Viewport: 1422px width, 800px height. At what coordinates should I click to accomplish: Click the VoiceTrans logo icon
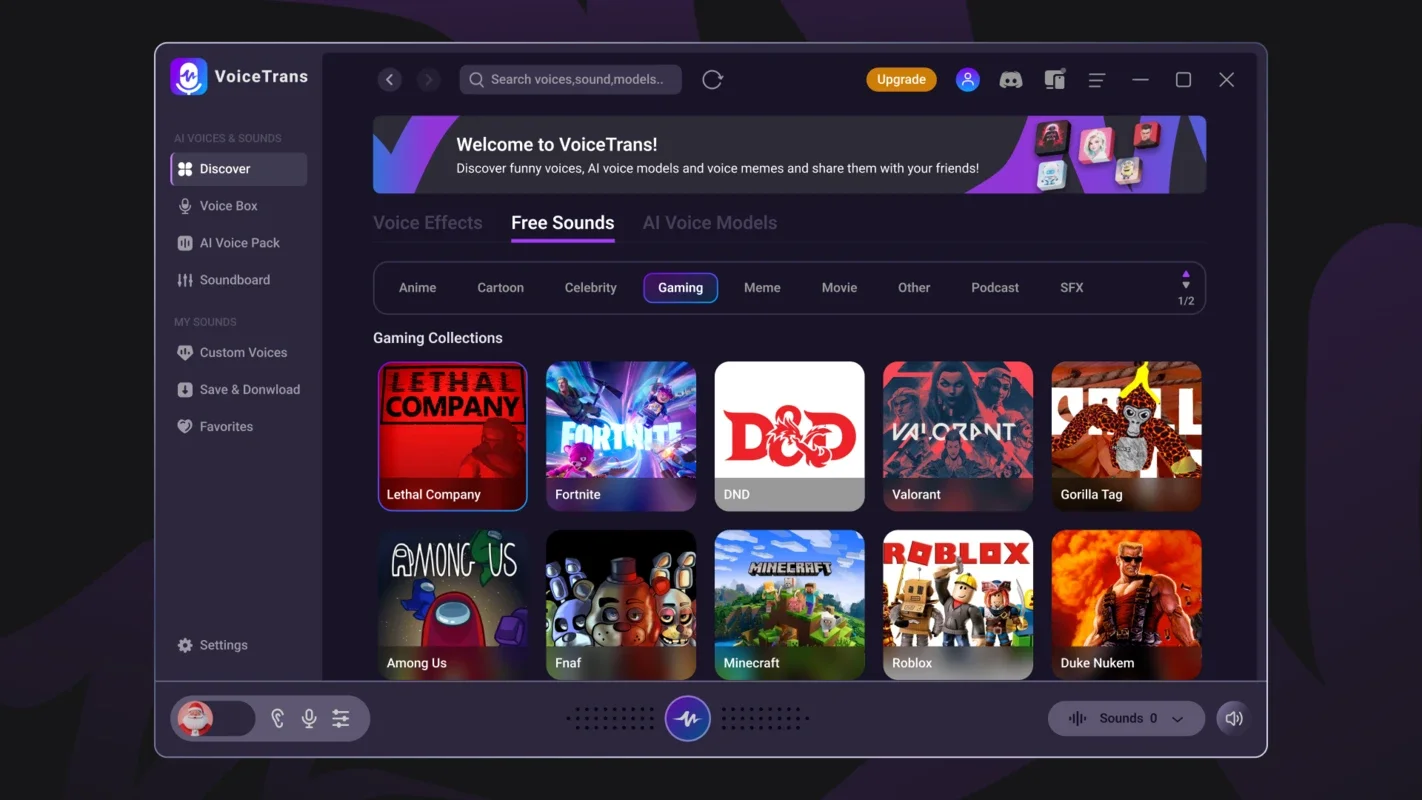tap(189, 77)
